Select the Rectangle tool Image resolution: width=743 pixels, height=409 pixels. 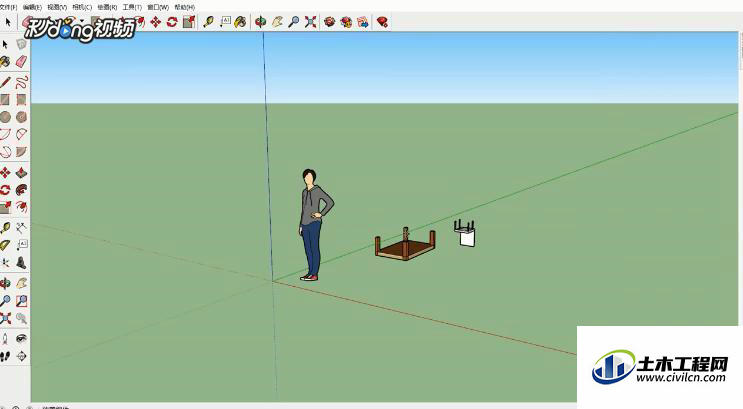pos(5,100)
